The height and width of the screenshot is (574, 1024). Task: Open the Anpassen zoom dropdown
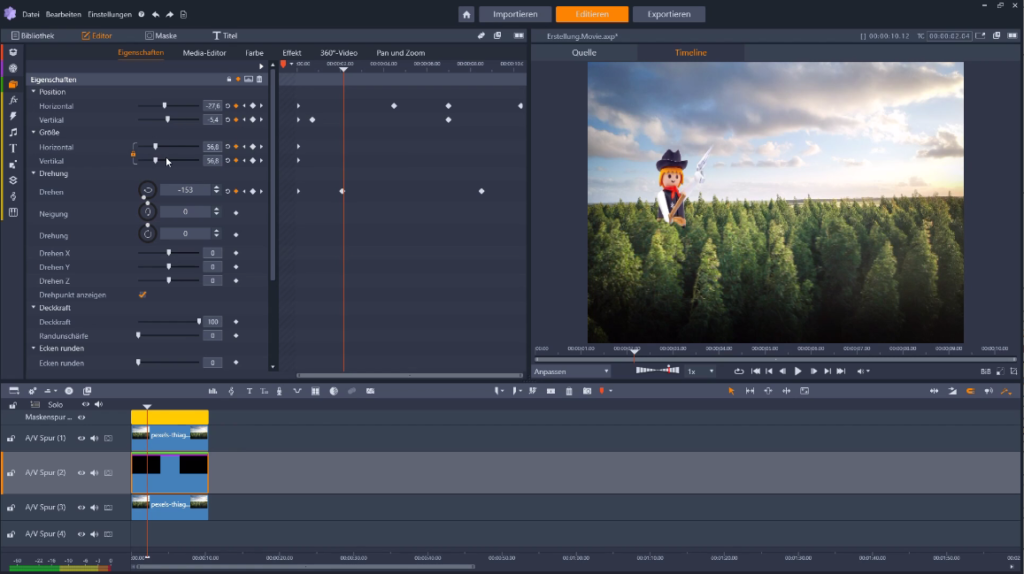[571, 372]
